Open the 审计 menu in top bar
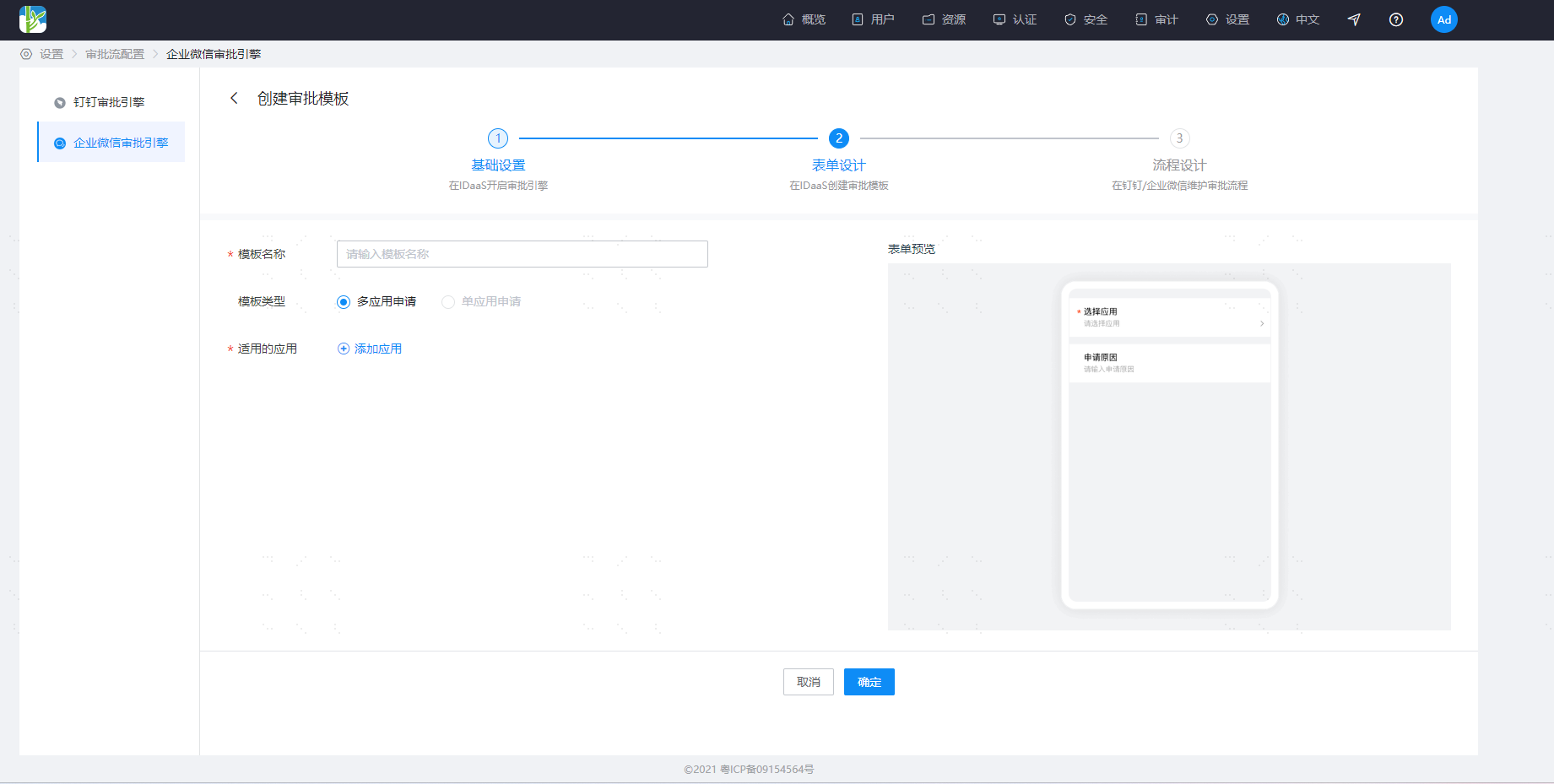The height and width of the screenshot is (784, 1554). [x=1156, y=19]
